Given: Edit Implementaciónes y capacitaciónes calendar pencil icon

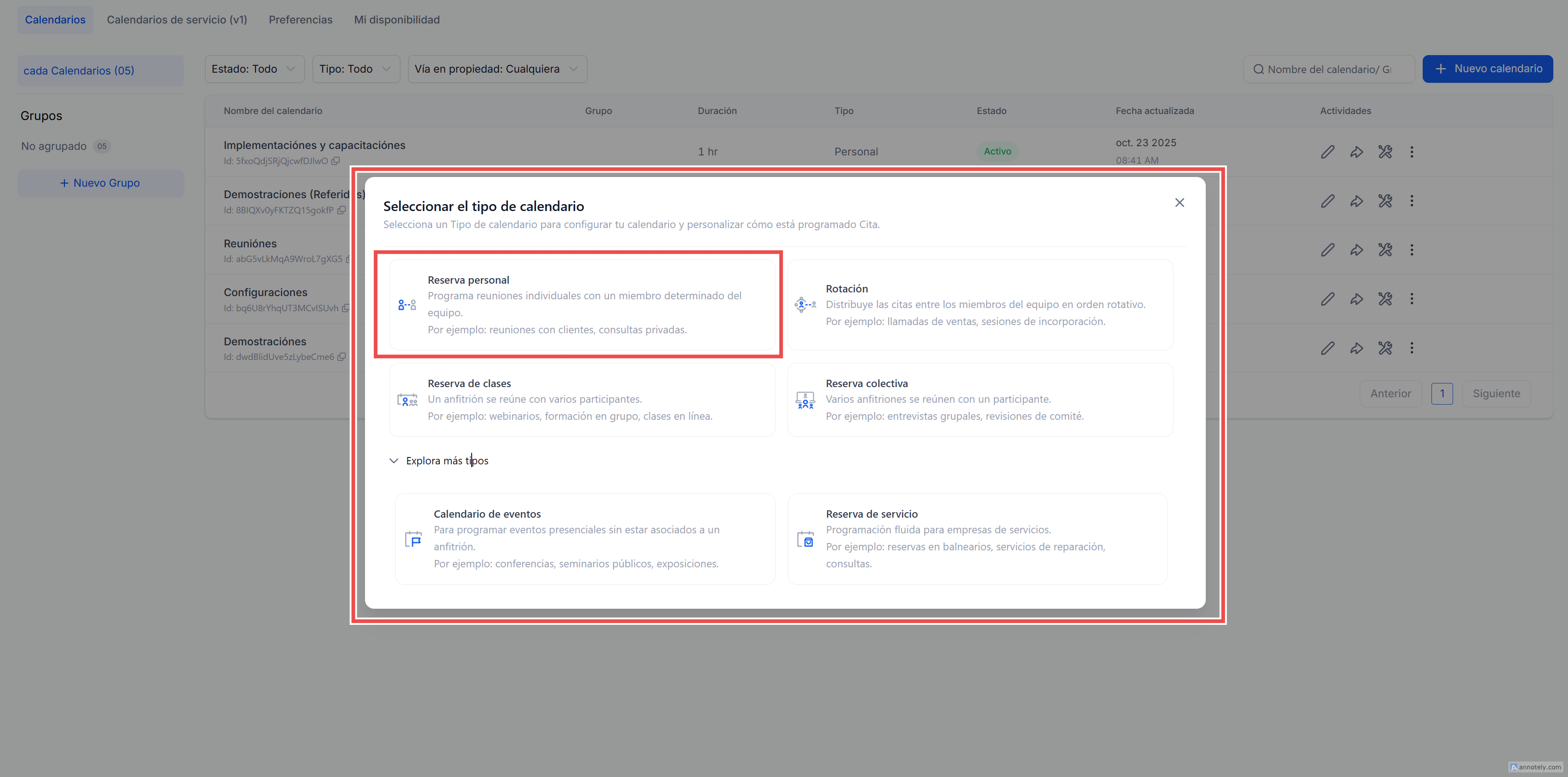Looking at the screenshot, I should point(1328,152).
